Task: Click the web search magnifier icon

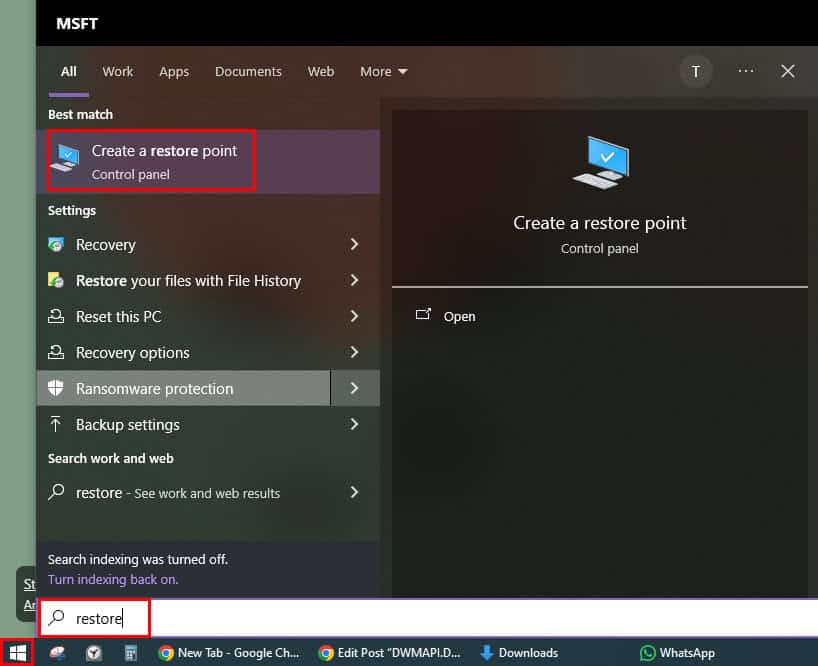Action: pyautogui.click(x=56, y=492)
